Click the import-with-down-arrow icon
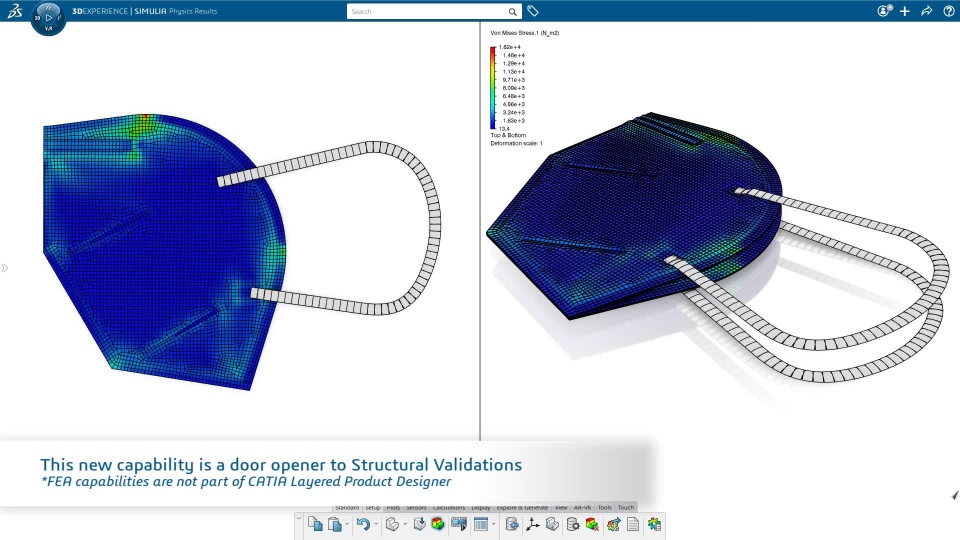The height and width of the screenshot is (540, 960). [419, 524]
